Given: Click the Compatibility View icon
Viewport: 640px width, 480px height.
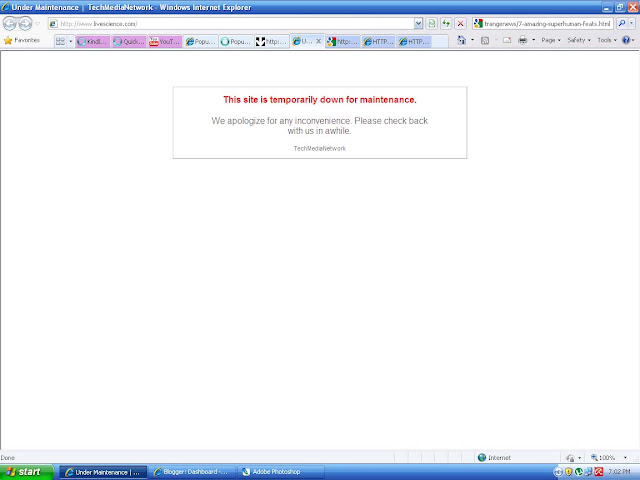Looking at the screenshot, I should click(431, 24).
